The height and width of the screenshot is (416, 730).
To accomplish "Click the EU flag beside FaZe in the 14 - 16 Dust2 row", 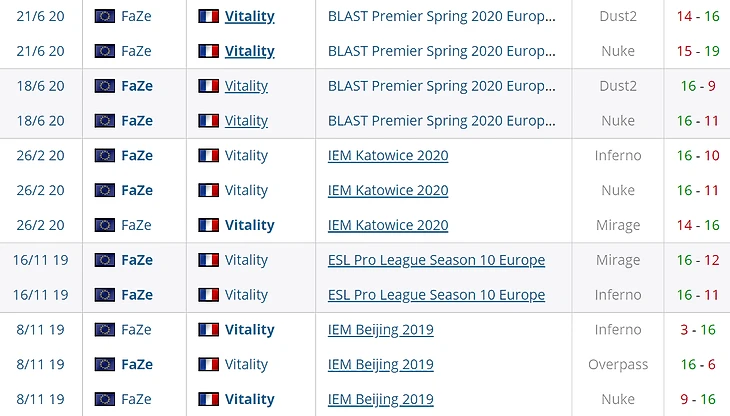I will (104, 16).
